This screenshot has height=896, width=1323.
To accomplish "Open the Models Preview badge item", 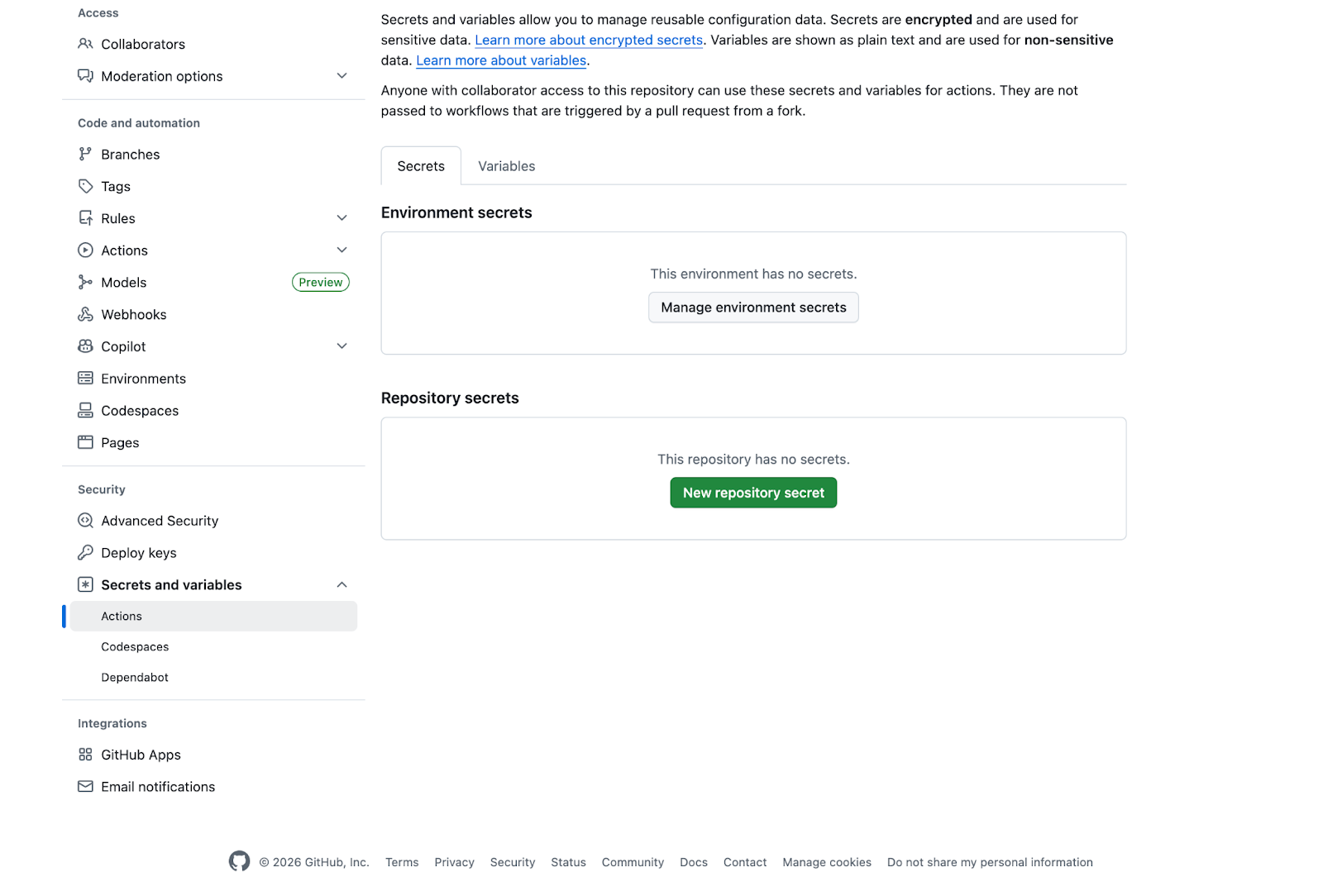I will point(320,283).
